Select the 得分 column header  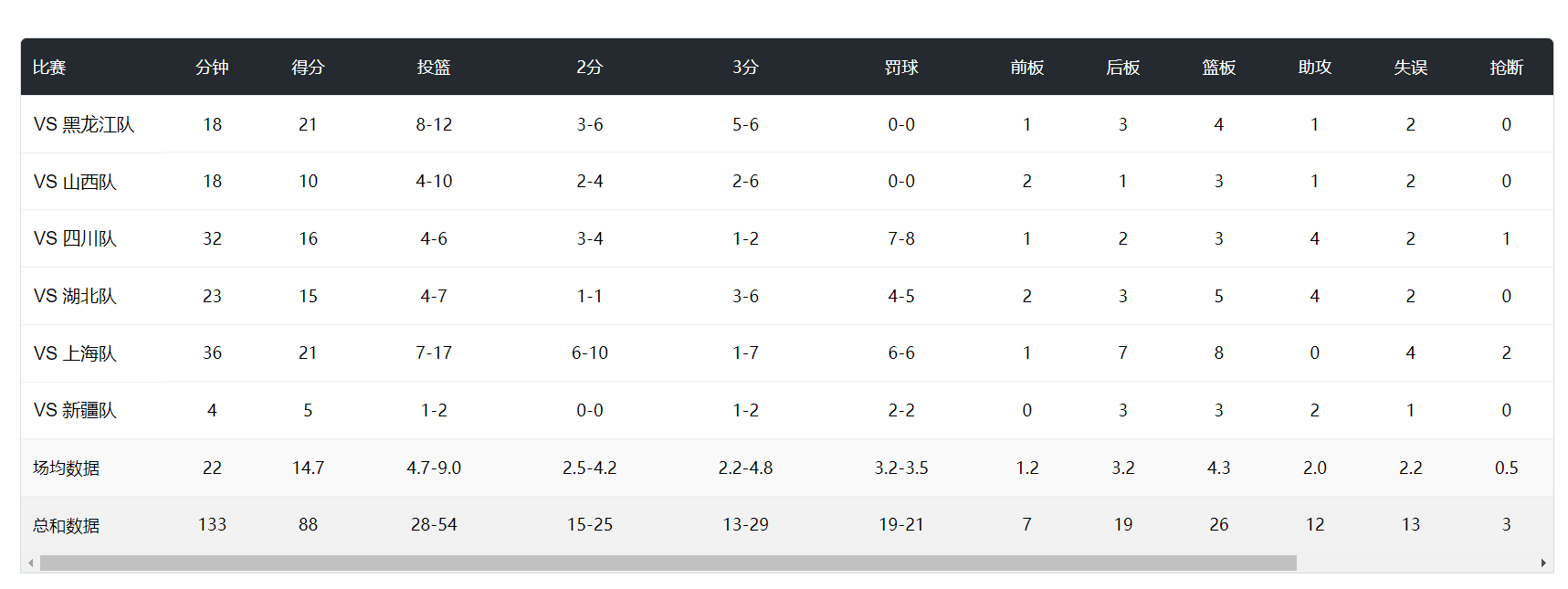click(x=308, y=68)
